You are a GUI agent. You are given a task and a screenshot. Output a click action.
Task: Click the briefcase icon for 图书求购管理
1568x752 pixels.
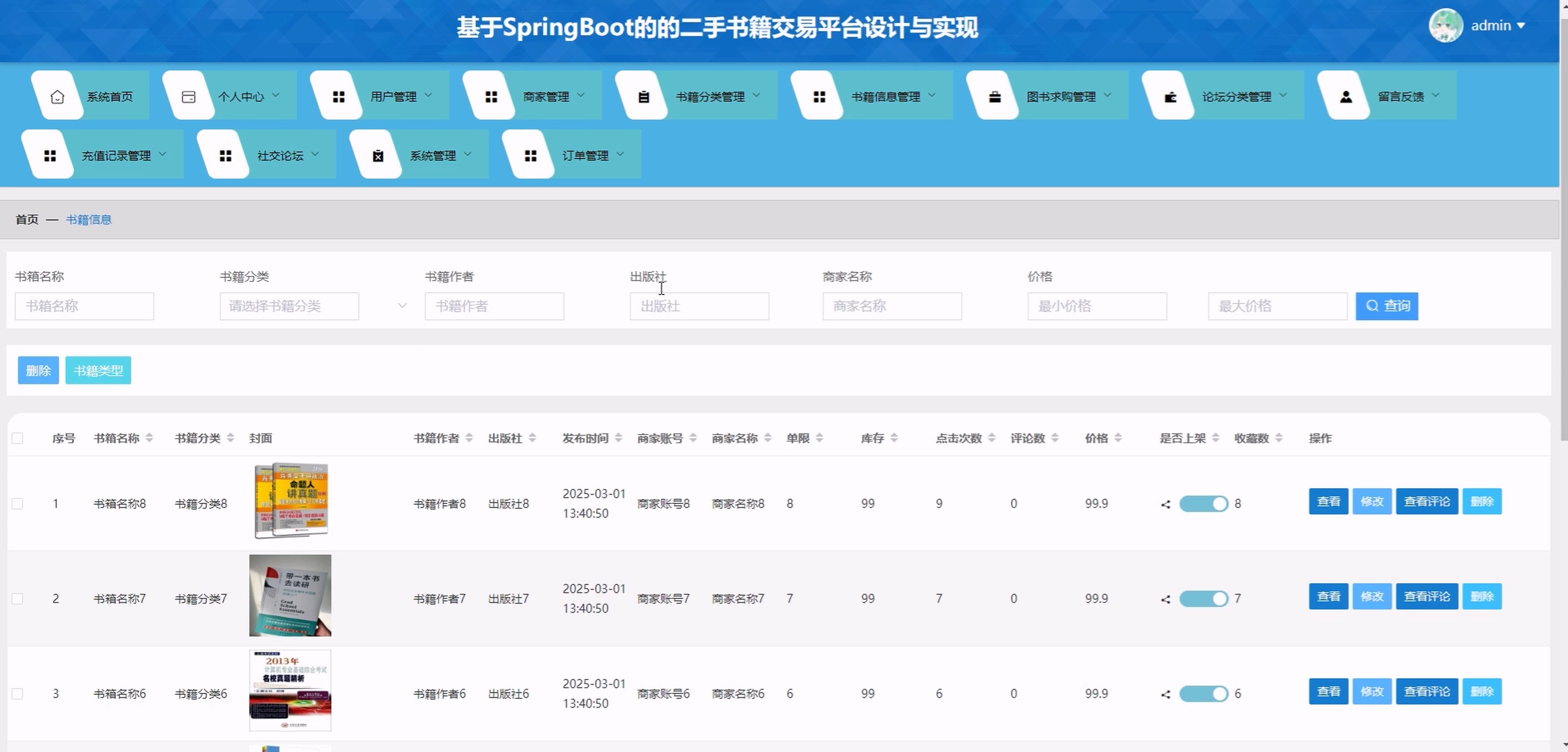click(994, 97)
